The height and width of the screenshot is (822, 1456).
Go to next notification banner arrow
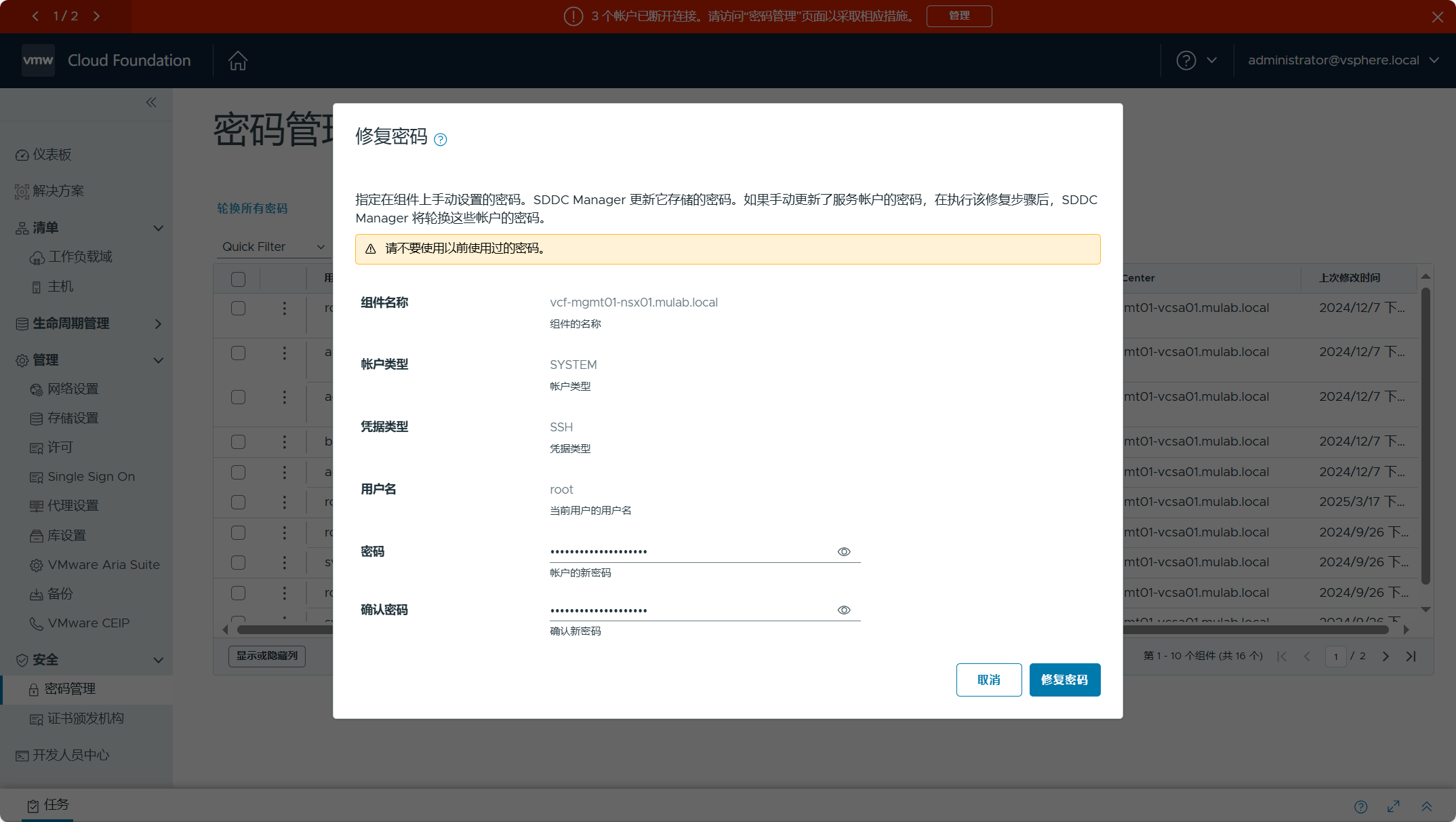pyautogui.click(x=97, y=16)
